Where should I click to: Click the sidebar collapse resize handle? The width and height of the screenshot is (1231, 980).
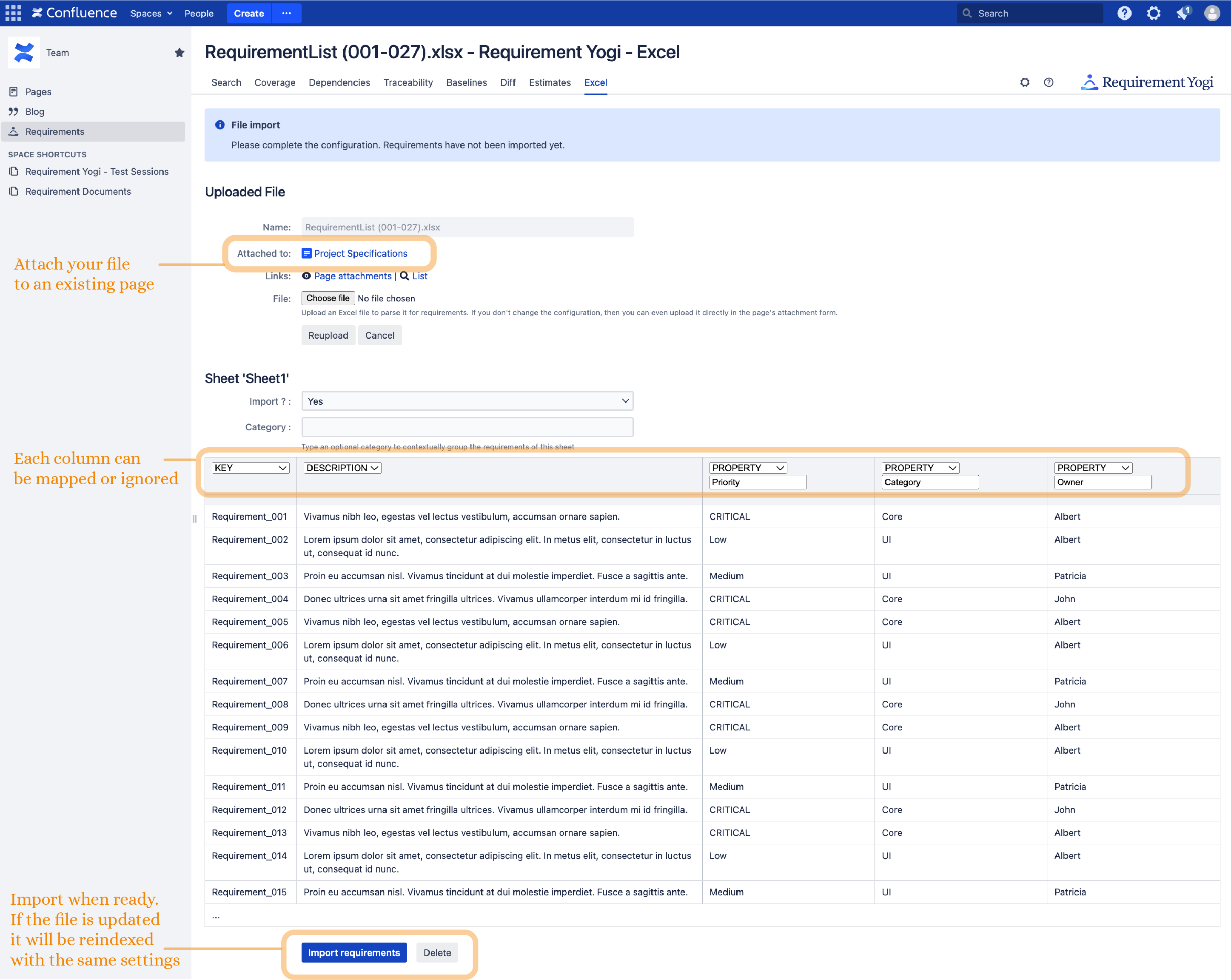point(194,519)
